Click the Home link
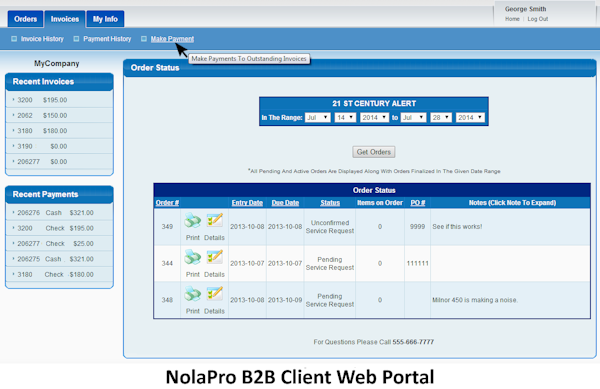This screenshot has height=389, width=600. 512,19
